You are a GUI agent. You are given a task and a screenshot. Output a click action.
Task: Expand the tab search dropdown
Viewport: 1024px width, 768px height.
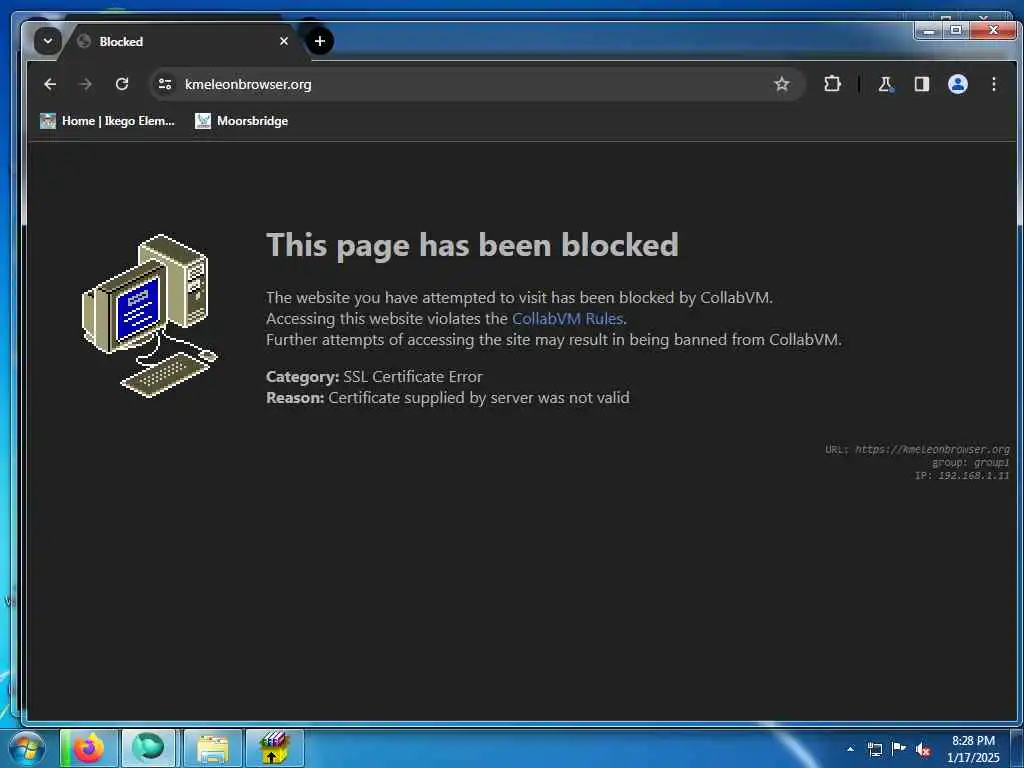pos(48,41)
